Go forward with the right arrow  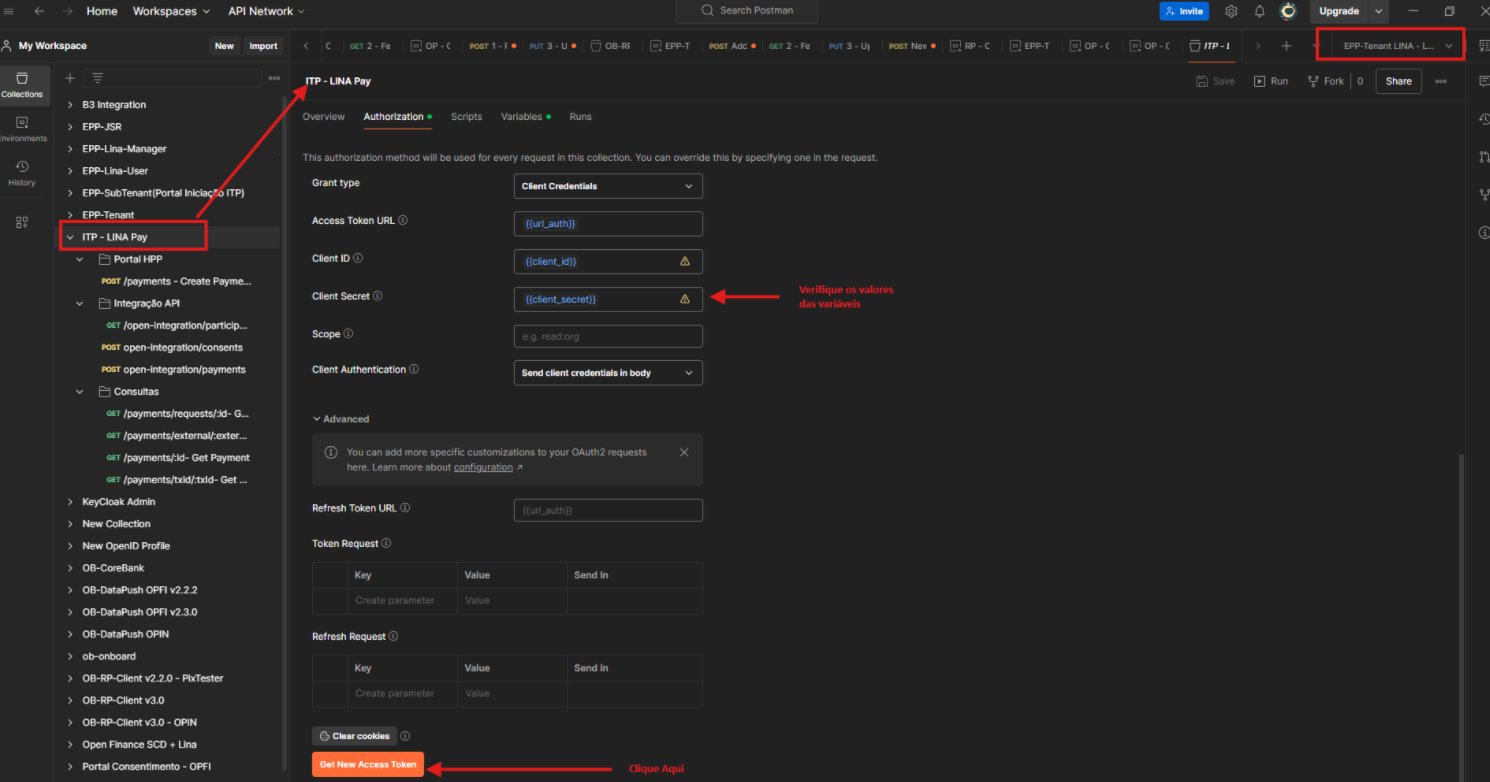coord(67,11)
